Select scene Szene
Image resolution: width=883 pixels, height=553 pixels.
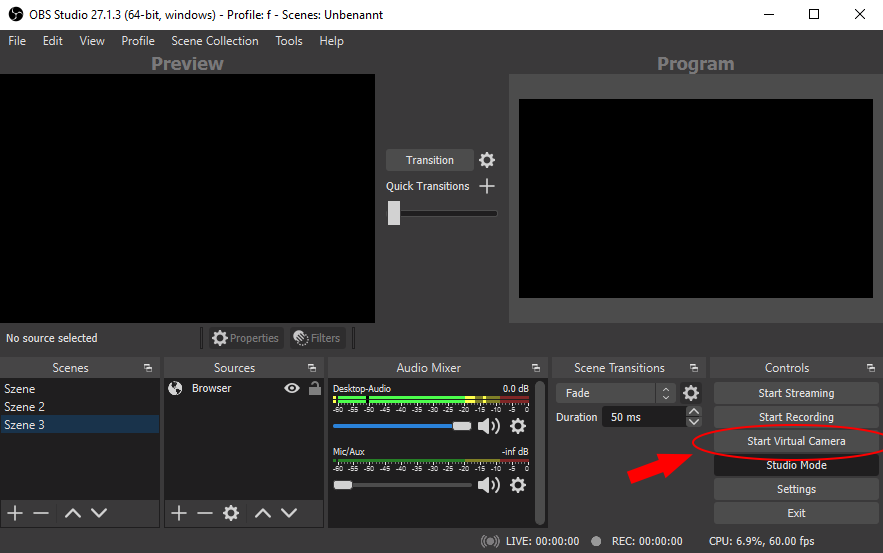[x=79, y=389]
